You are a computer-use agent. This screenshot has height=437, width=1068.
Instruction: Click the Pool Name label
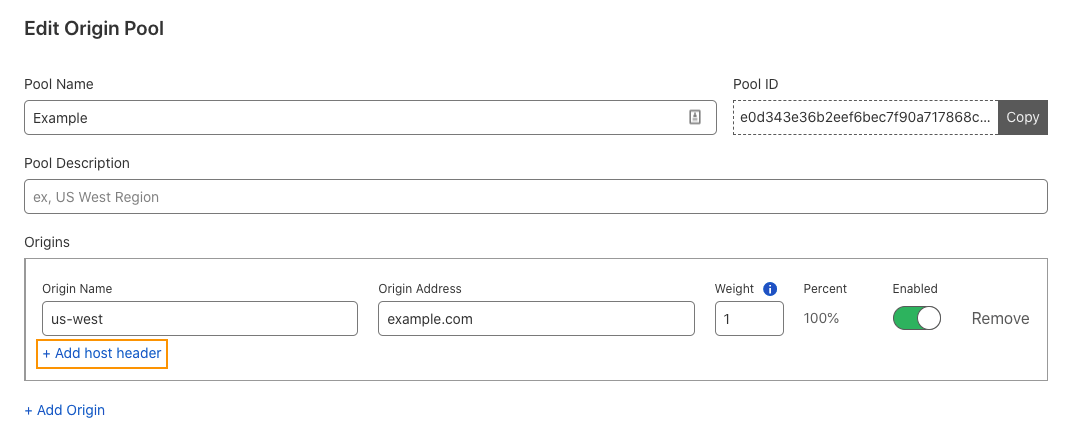pyautogui.click(x=59, y=84)
